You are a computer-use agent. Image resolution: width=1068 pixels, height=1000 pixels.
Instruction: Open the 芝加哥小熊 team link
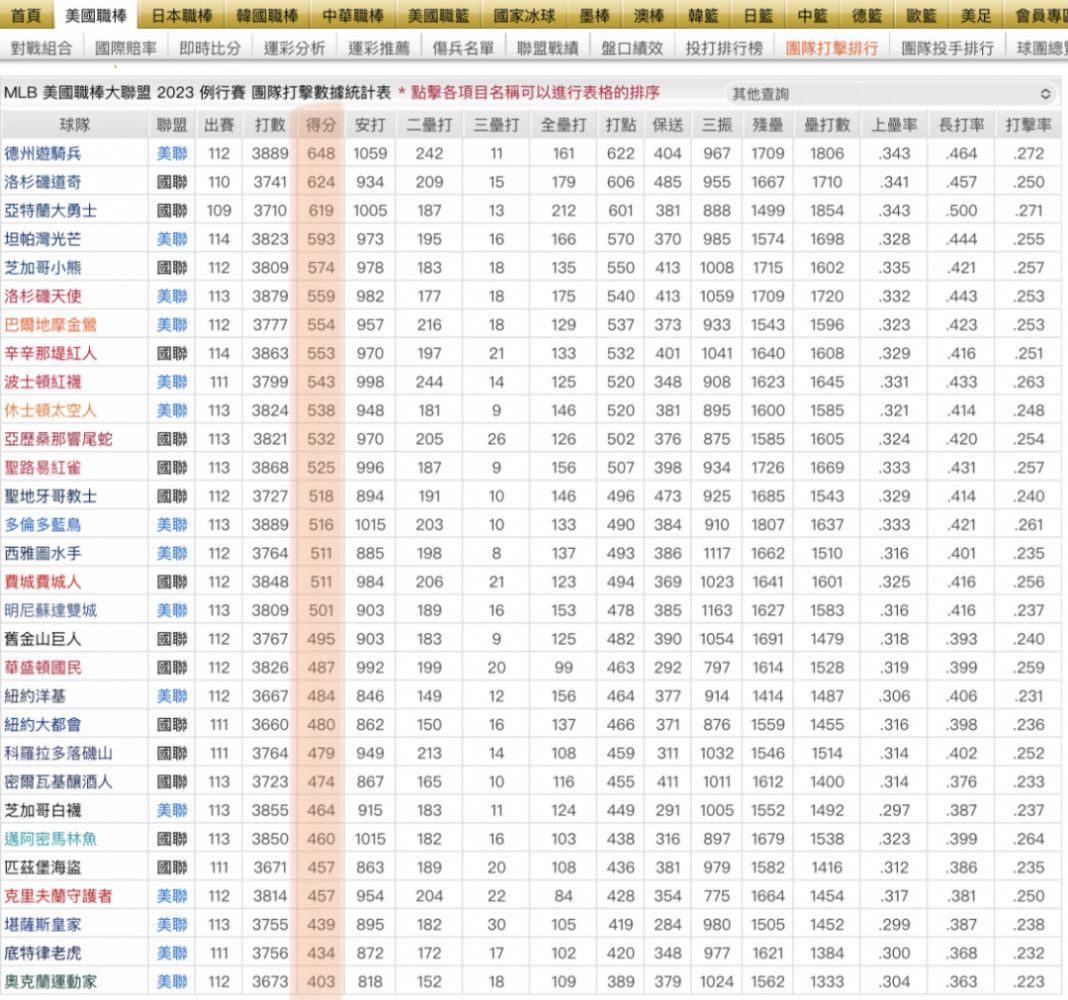click(43, 268)
